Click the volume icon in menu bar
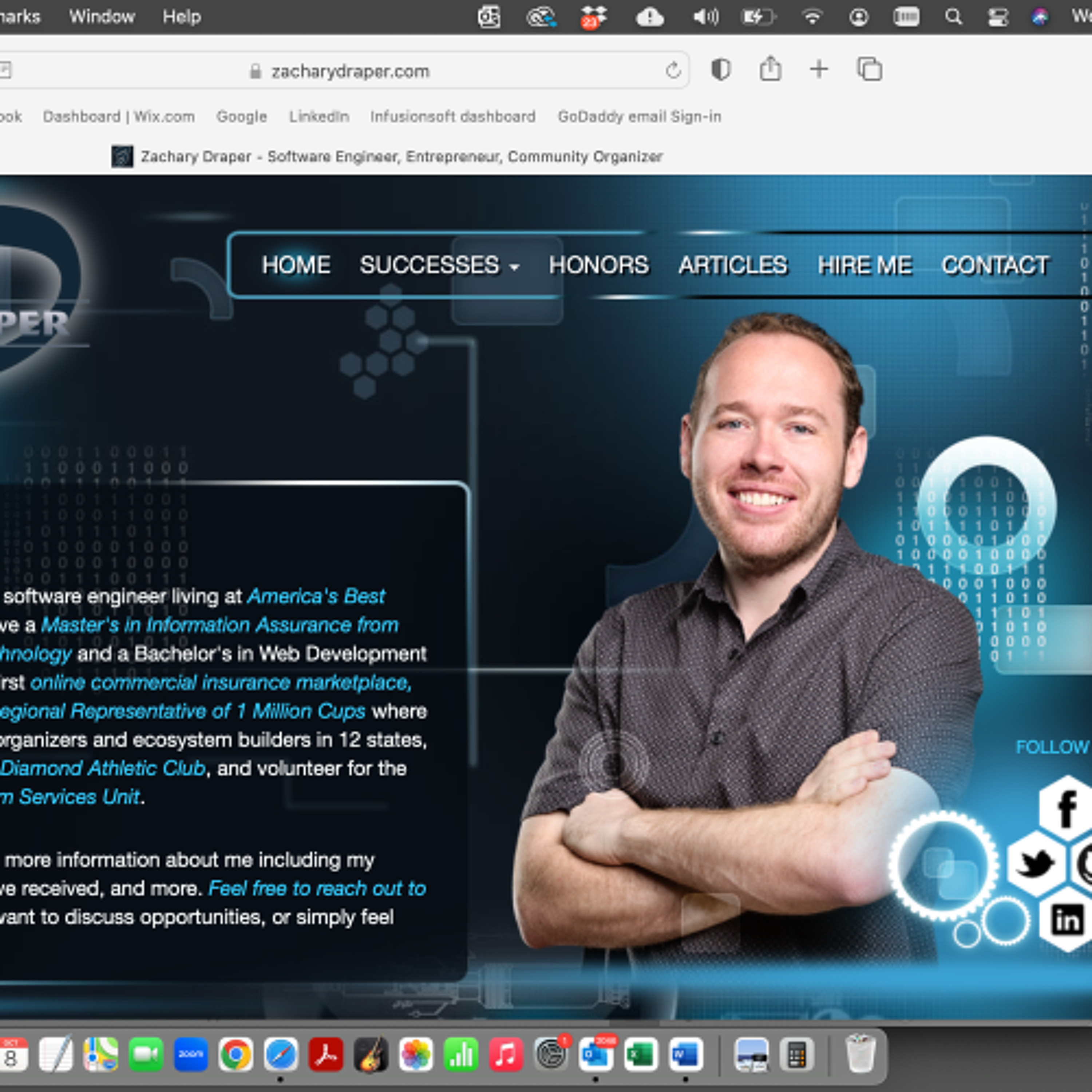The width and height of the screenshot is (1092, 1092). [x=705, y=17]
